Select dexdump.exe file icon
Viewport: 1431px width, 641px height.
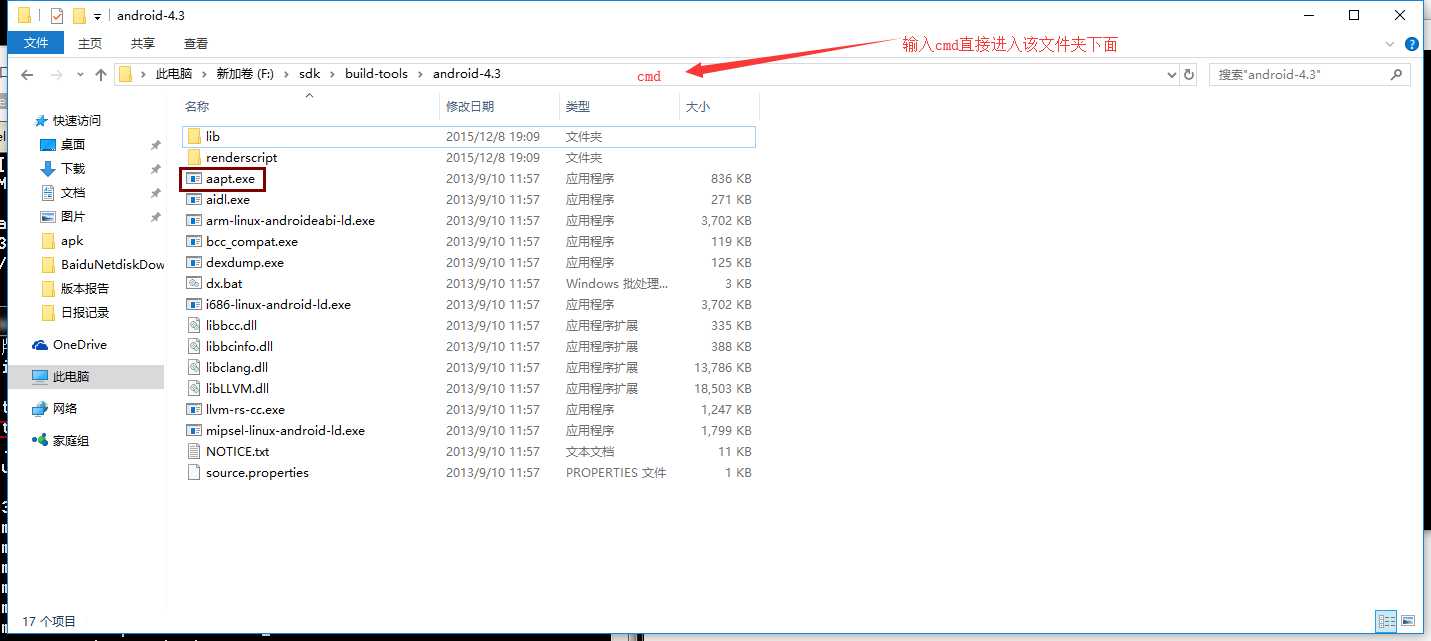tap(194, 262)
